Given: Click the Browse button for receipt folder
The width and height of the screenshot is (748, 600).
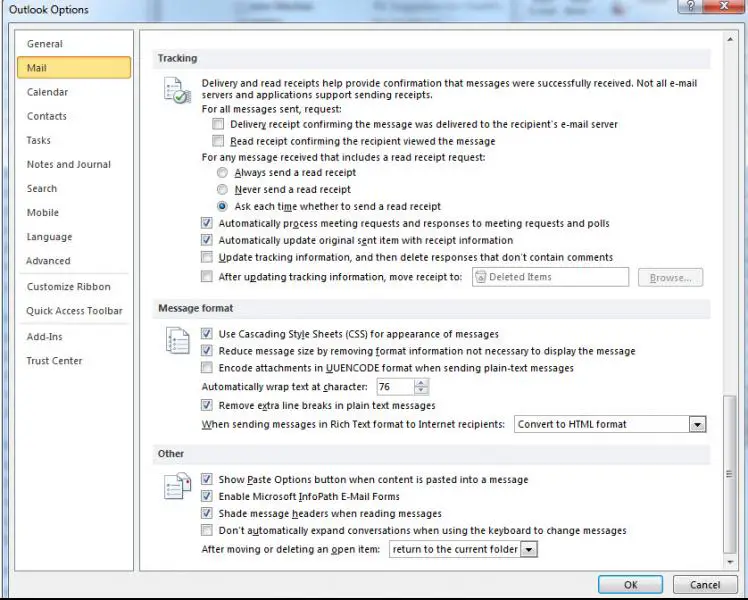Looking at the screenshot, I should click(670, 278).
